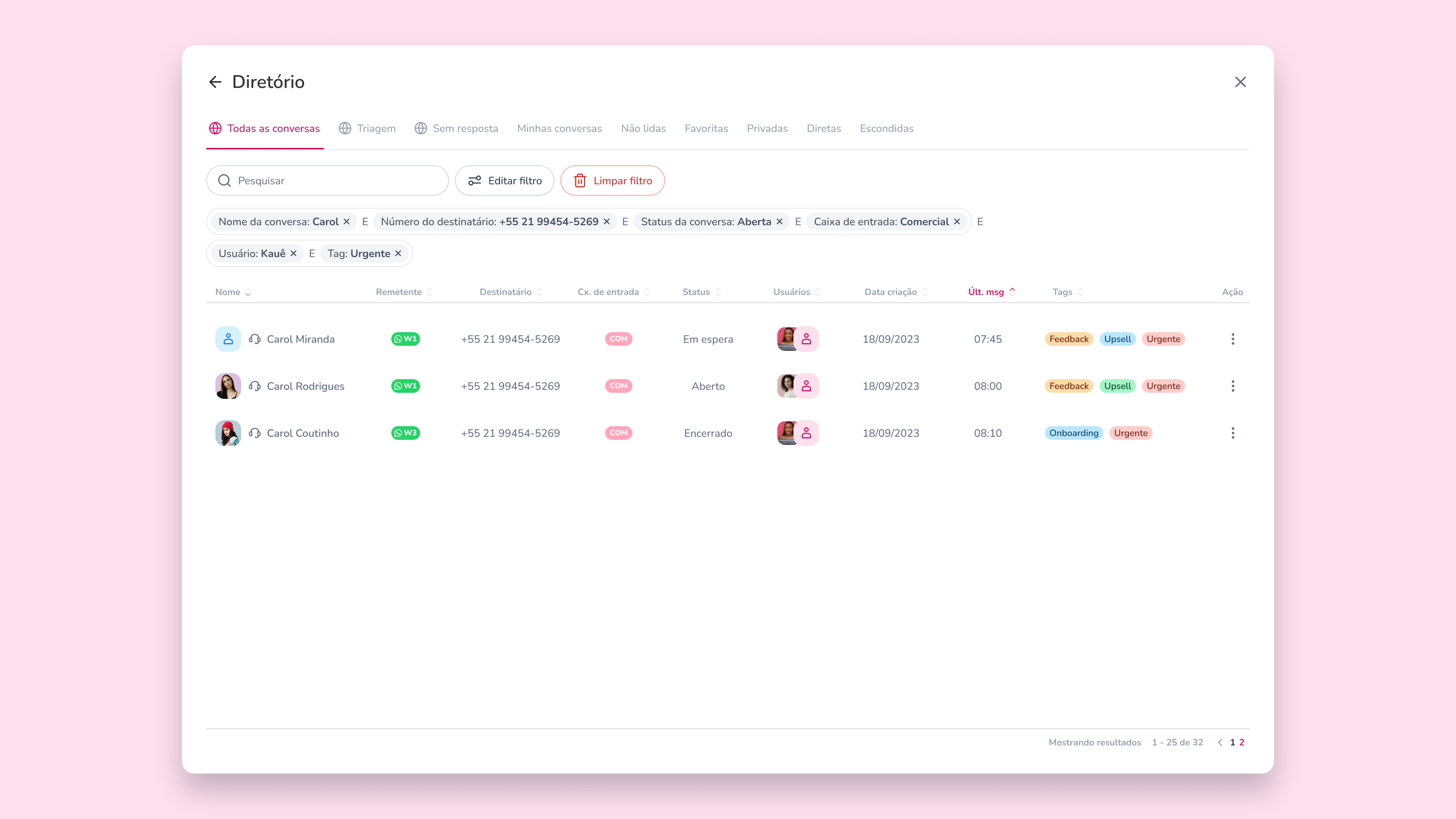Image resolution: width=1456 pixels, height=819 pixels.
Task: Click the Onboarding tag on Carol Coutinho
Action: tap(1073, 433)
